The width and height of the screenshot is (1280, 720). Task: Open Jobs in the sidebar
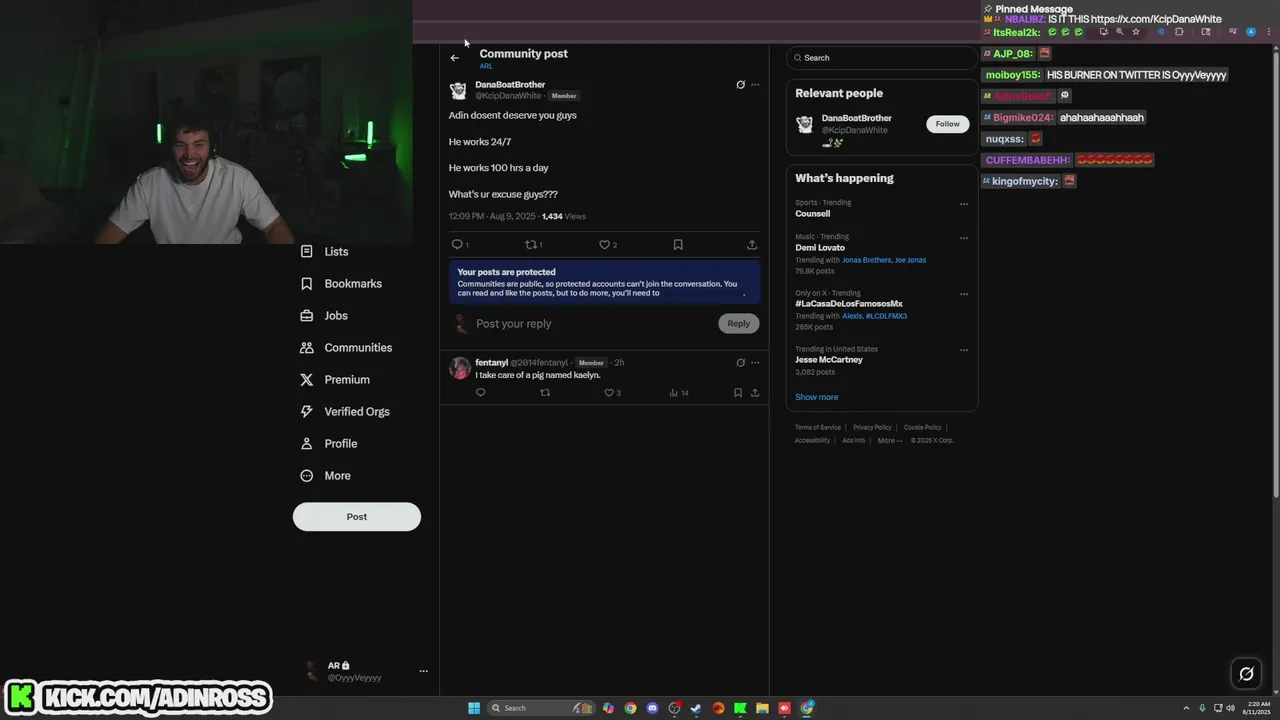click(x=323, y=316)
